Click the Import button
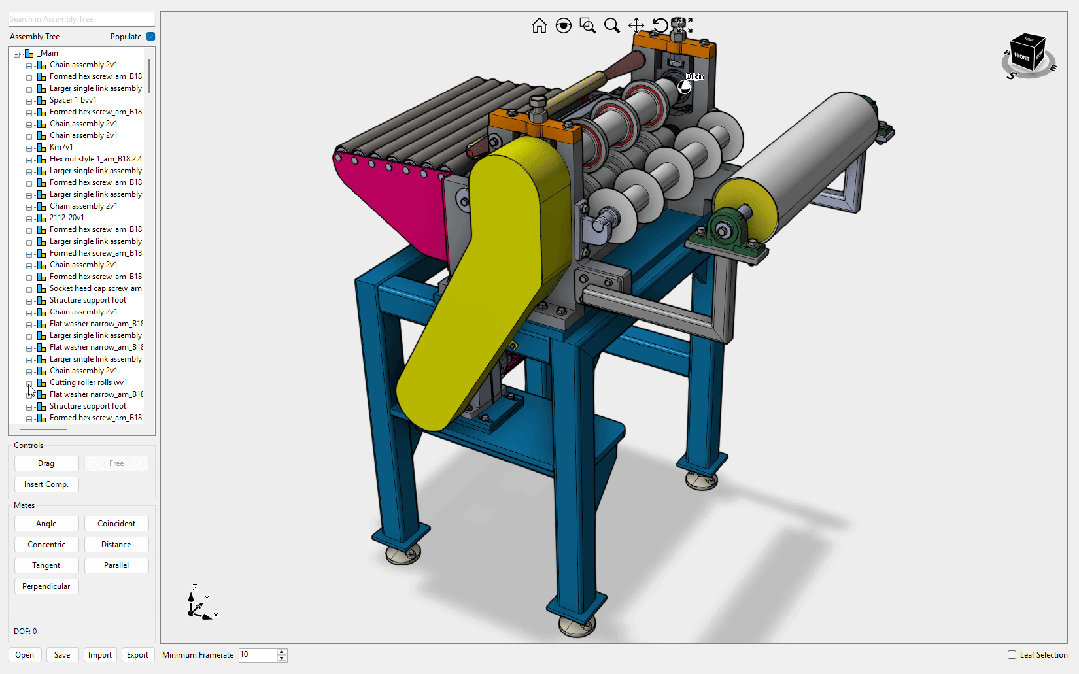Image resolution: width=1079 pixels, height=674 pixels. (100, 655)
